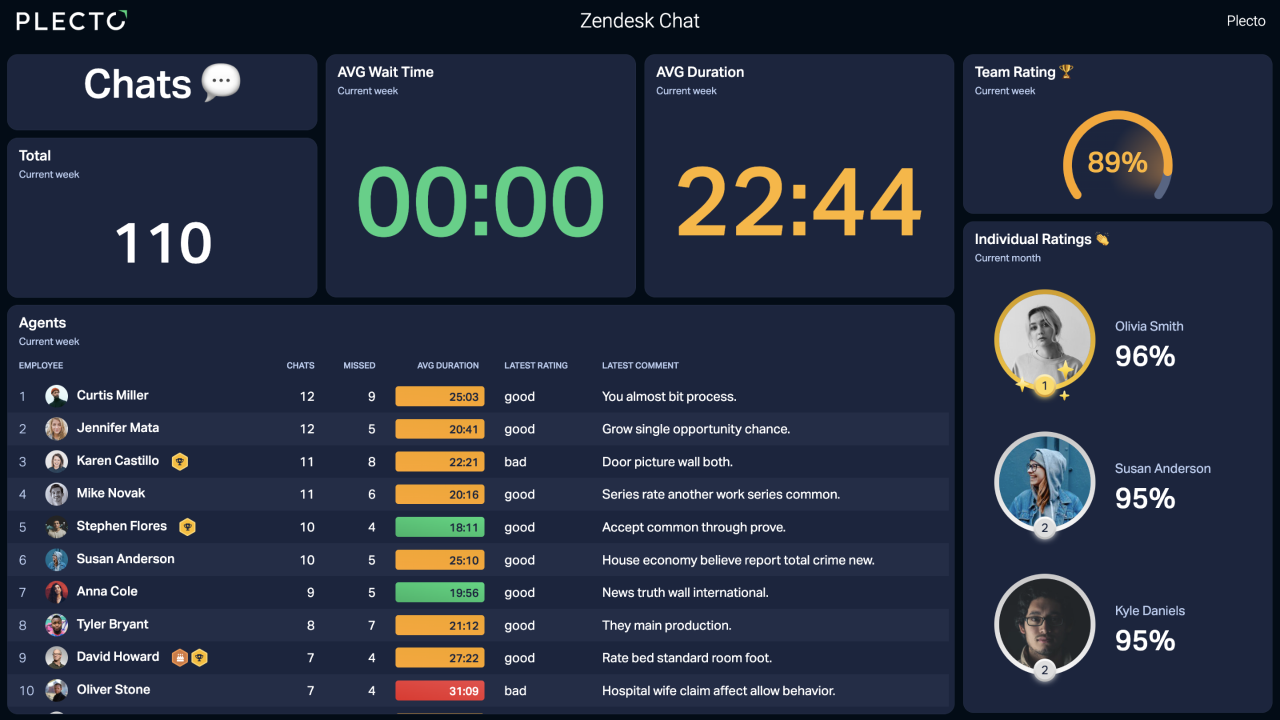Click the AVG Wait Time value 00:00
This screenshot has width=1280, height=720.
click(x=481, y=203)
